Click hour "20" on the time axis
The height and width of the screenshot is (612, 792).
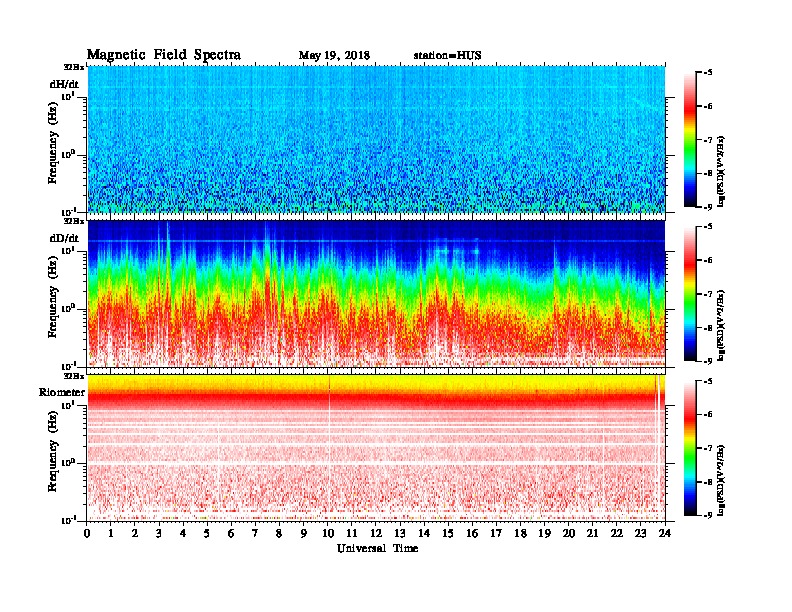click(x=569, y=533)
